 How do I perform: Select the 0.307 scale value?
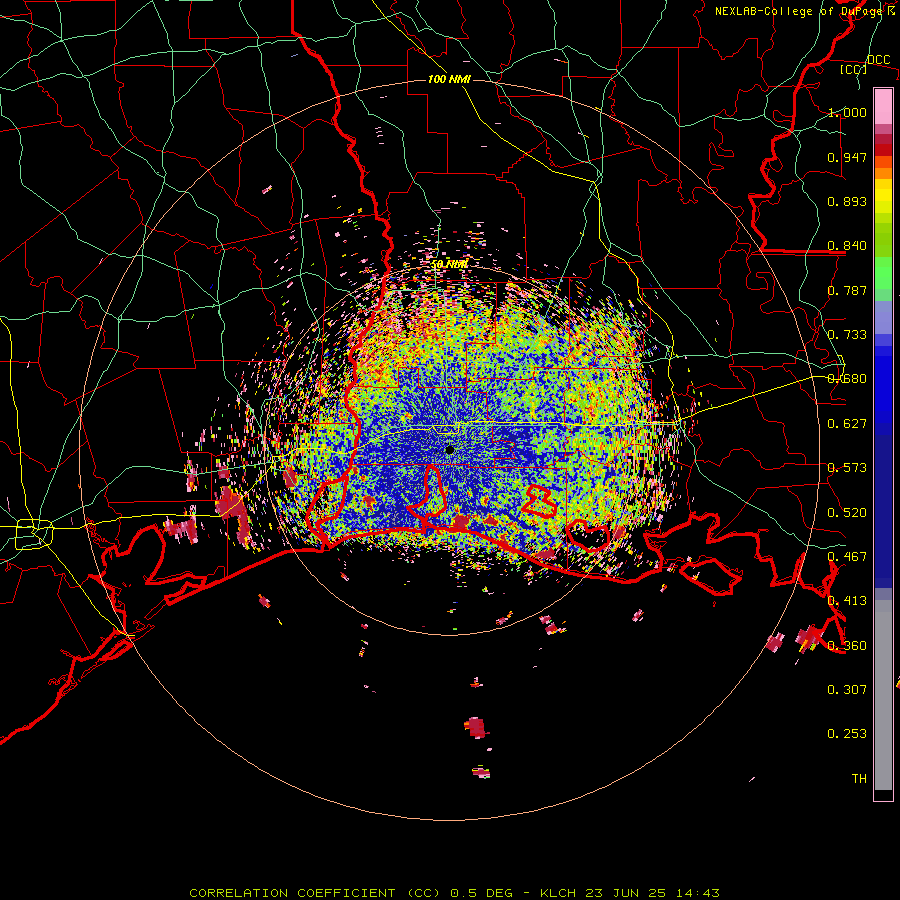pyautogui.click(x=847, y=690)
